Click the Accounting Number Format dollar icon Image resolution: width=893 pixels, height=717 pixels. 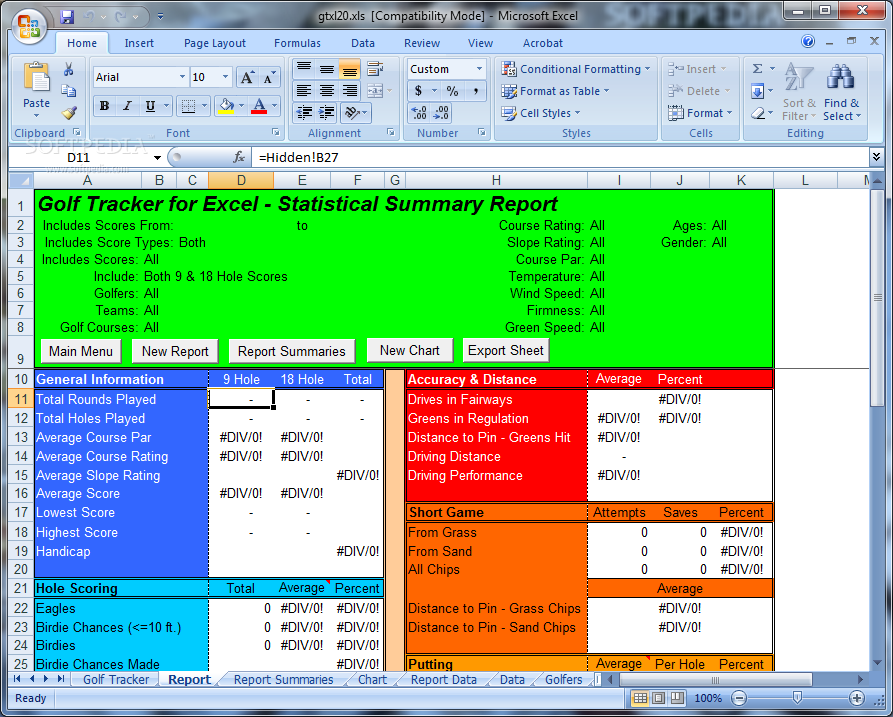[419, 91]
